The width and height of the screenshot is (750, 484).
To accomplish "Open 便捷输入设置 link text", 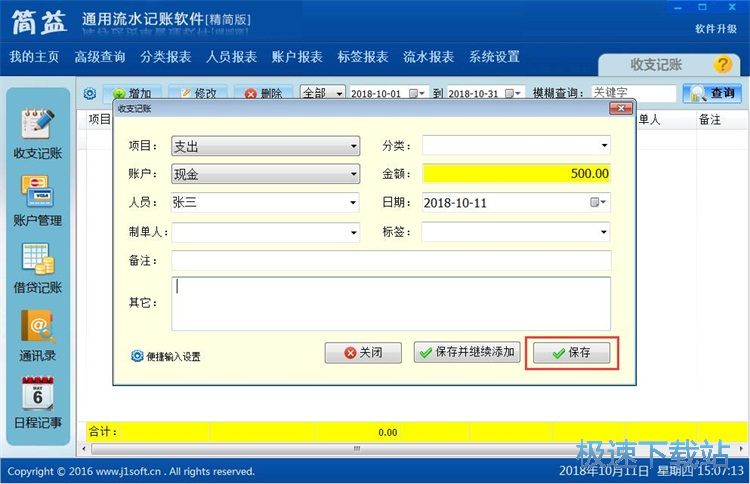I will point(173,356).
